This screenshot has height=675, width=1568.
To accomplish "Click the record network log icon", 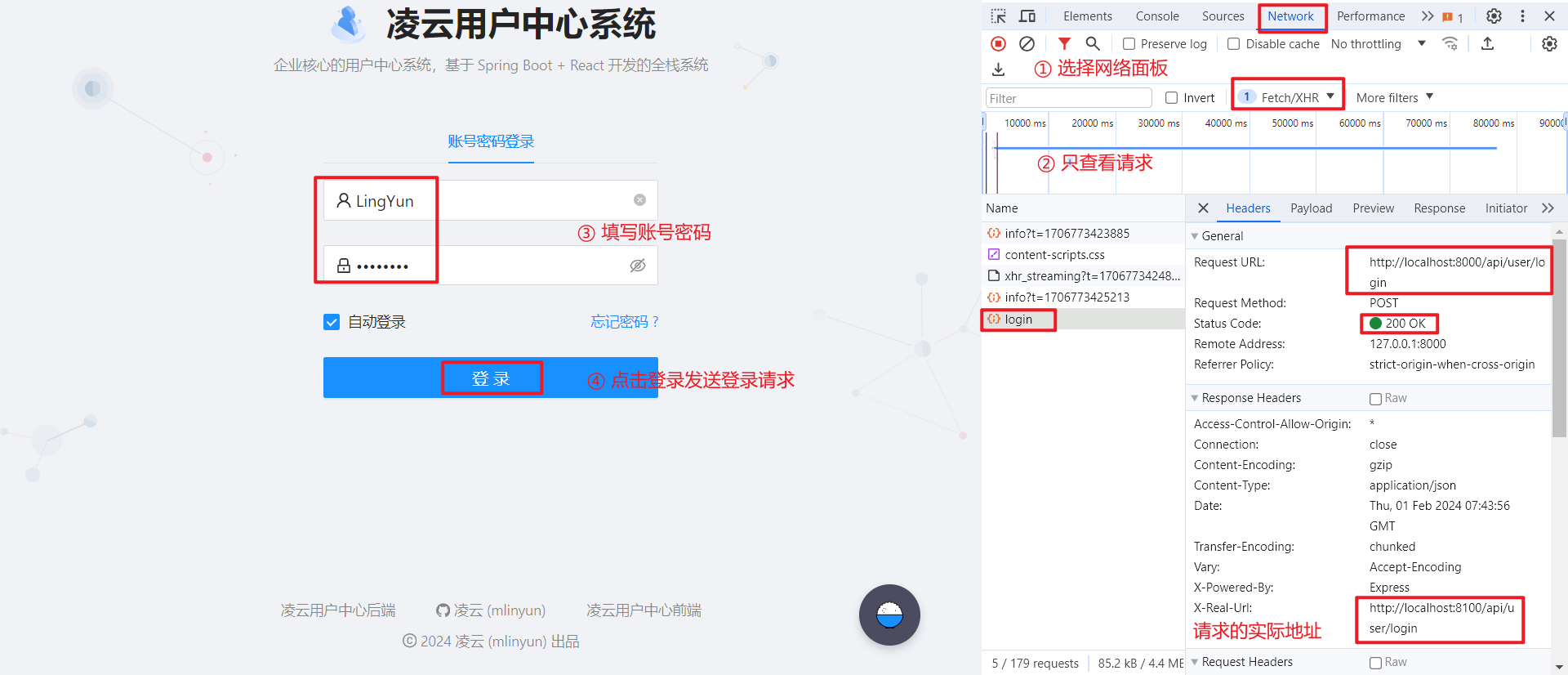I will (x=998, y=44).
